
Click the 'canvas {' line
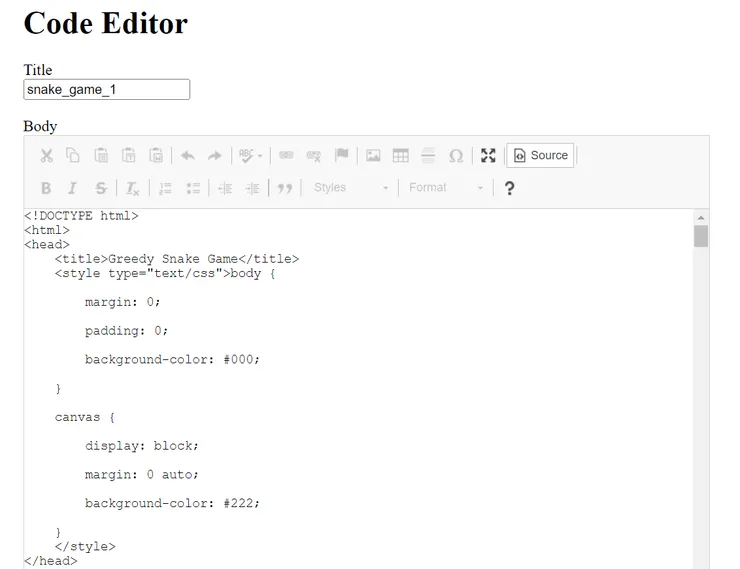click(x=84, y=417)
